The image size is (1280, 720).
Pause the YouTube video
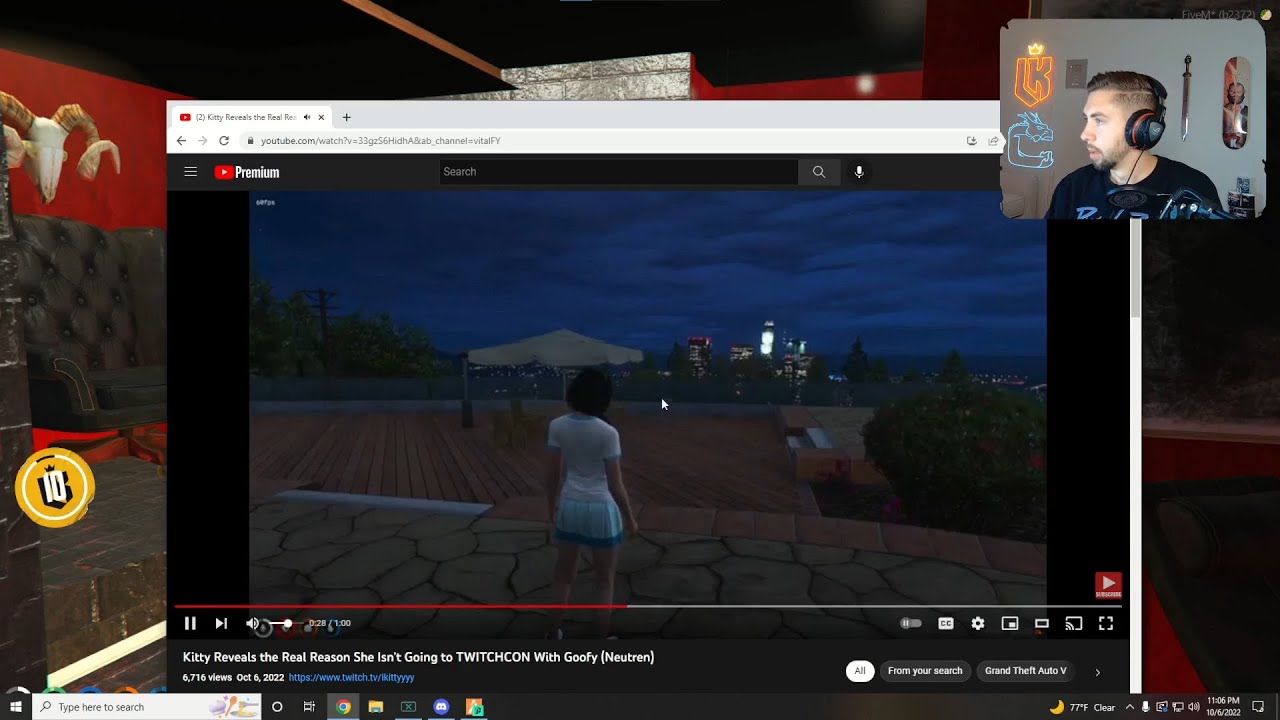(190, 623)
